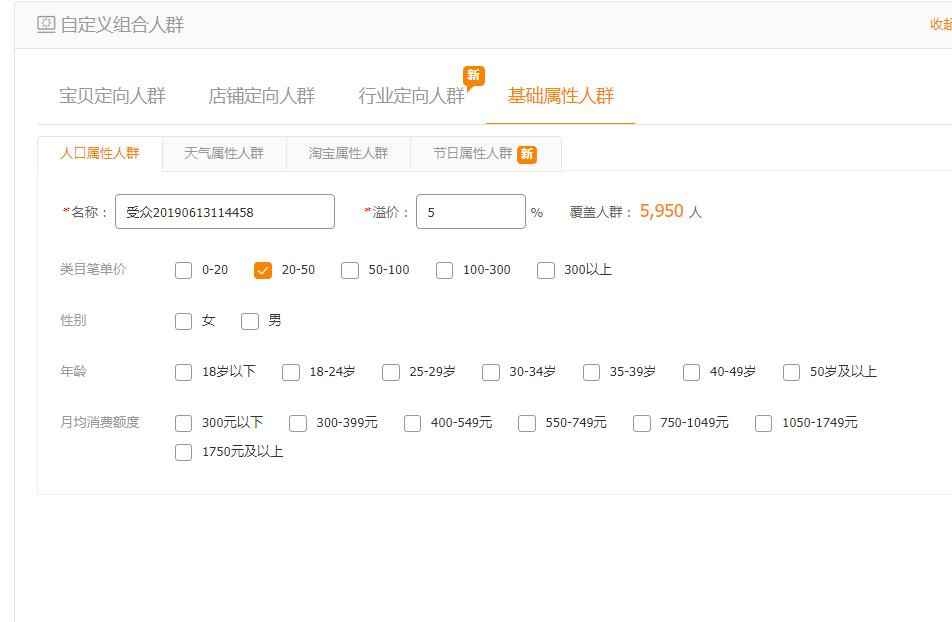Open the 节日属性人群 sub-tab
This screenshot has height=622, width=952.
469,152
